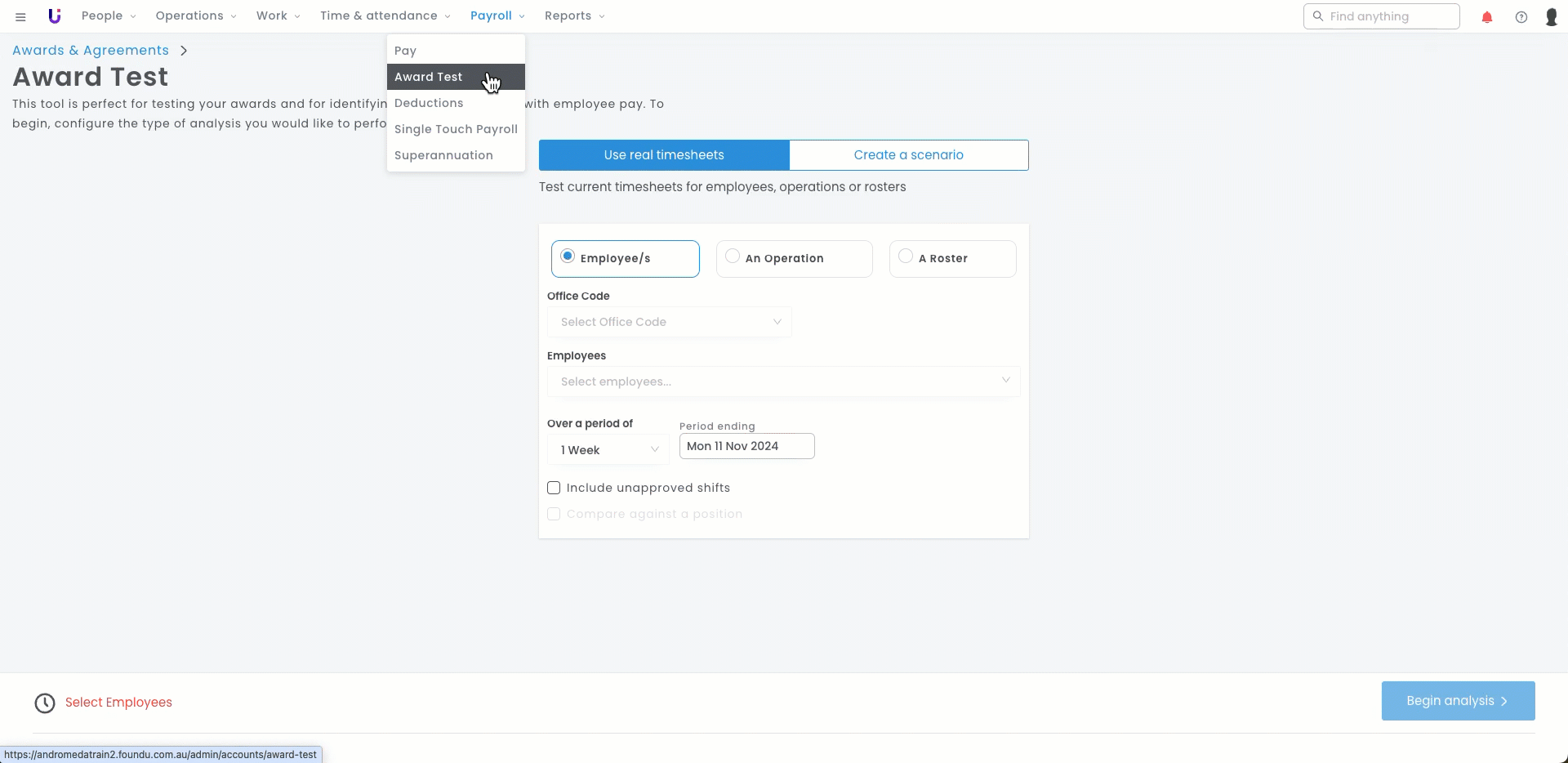
Task: Open the notifications bell
Action: click(x=1486, y=17)
